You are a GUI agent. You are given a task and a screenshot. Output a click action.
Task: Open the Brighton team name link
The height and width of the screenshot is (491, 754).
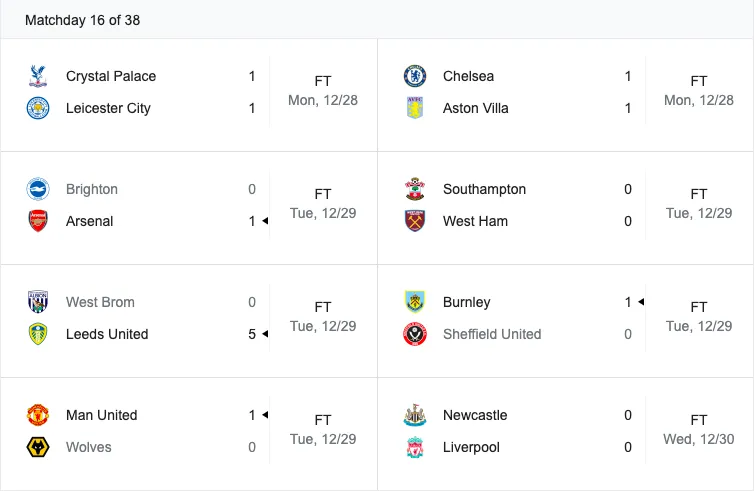click(x=92, y=189)
